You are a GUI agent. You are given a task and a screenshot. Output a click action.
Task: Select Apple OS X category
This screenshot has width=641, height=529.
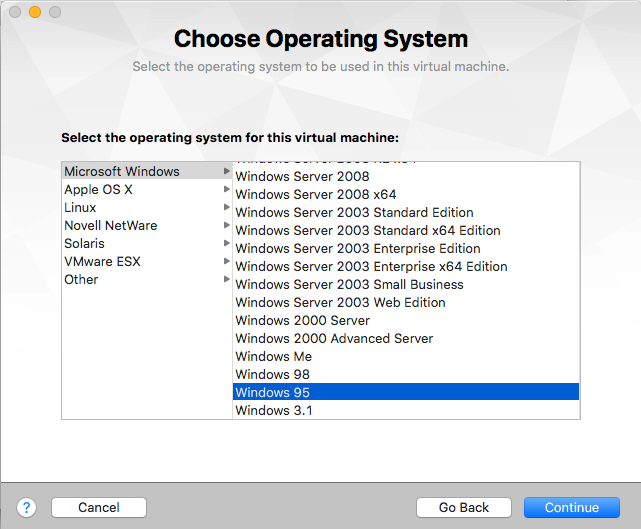tap(98, 189)
